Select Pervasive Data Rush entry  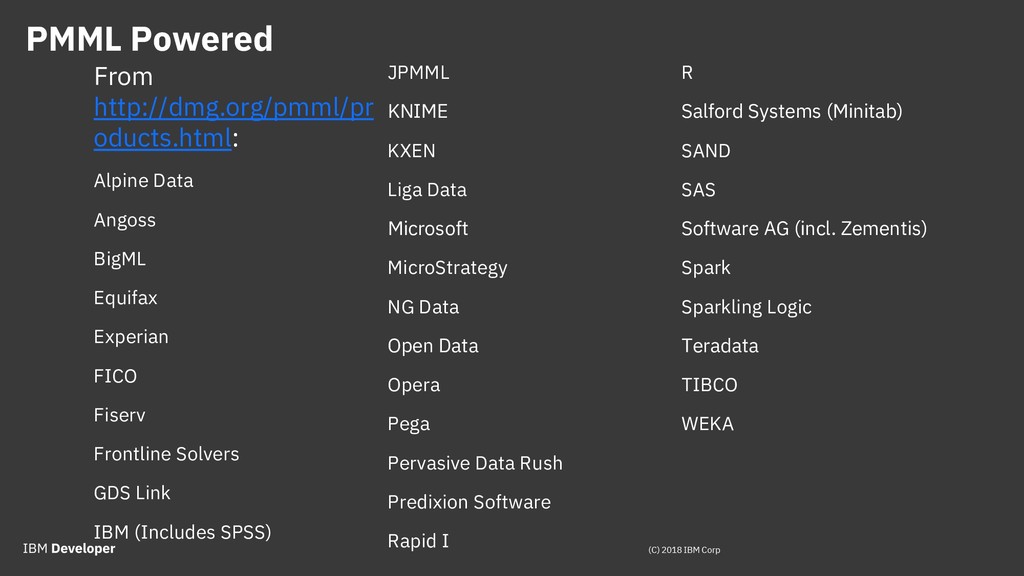click(475, 463)
